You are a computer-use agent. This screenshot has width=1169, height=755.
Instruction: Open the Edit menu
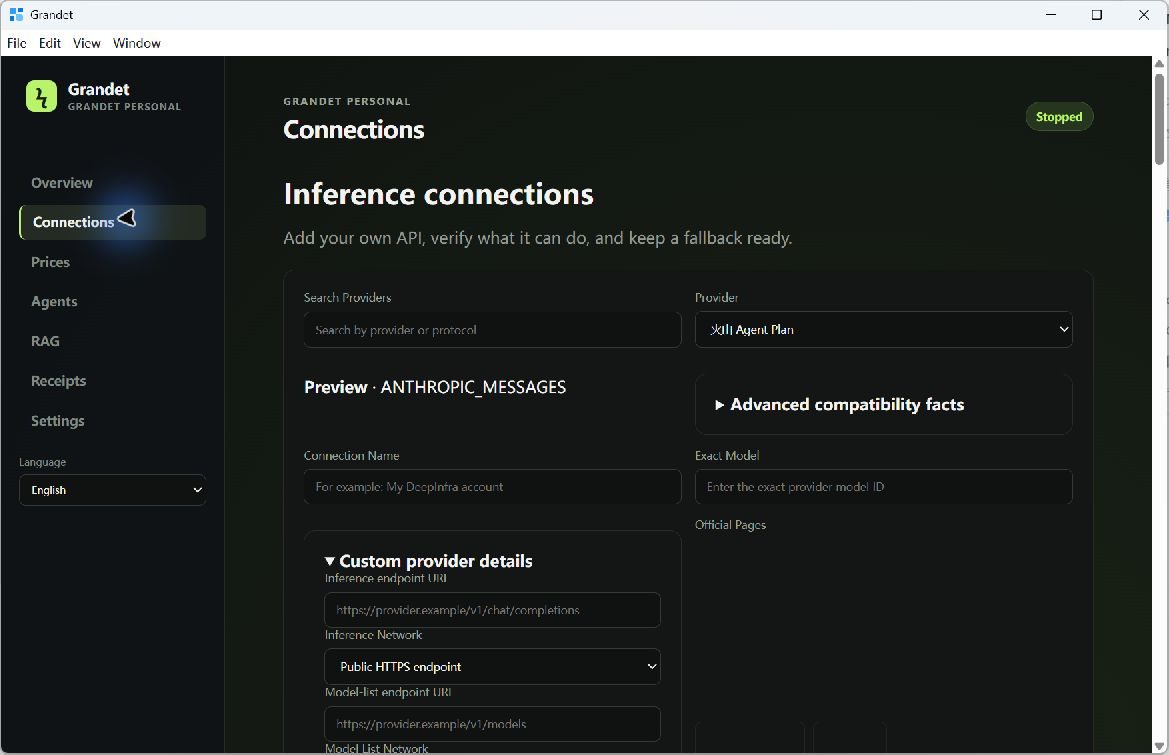pyautogui.click(x=50, y=43)
